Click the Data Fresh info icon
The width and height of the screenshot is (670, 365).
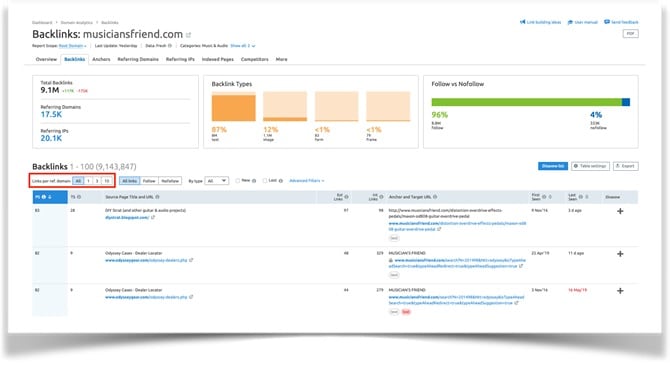pos(170,46)
